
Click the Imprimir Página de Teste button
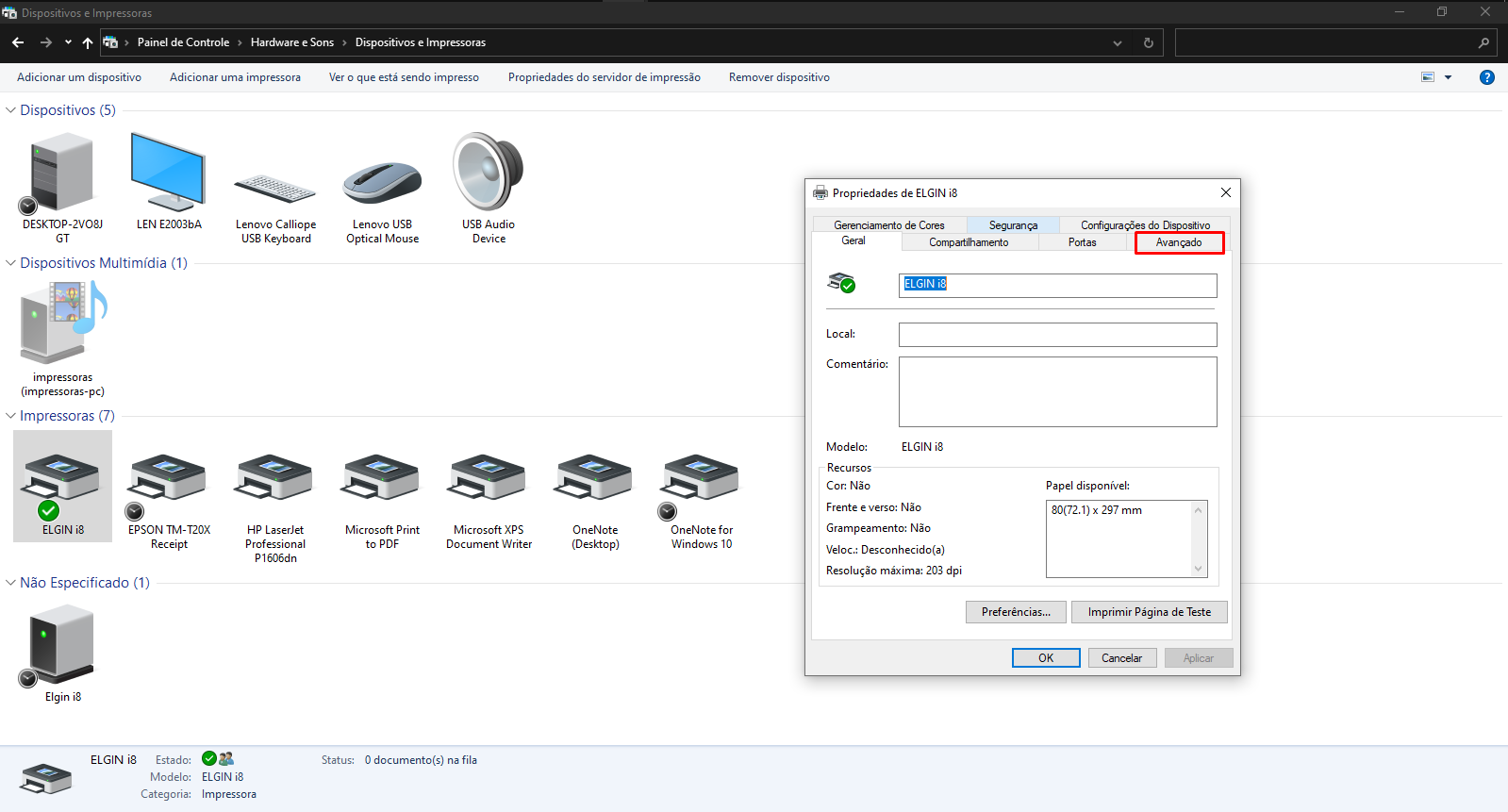point(1149,612)
